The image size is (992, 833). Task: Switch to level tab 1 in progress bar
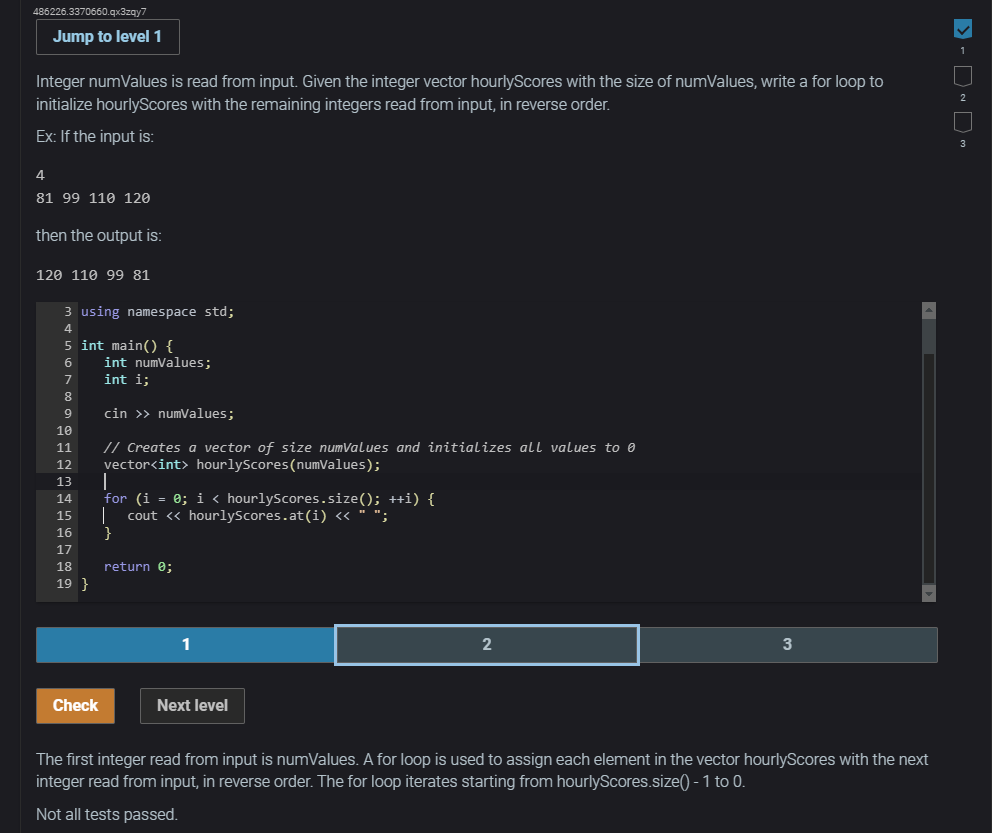(185, 645)
